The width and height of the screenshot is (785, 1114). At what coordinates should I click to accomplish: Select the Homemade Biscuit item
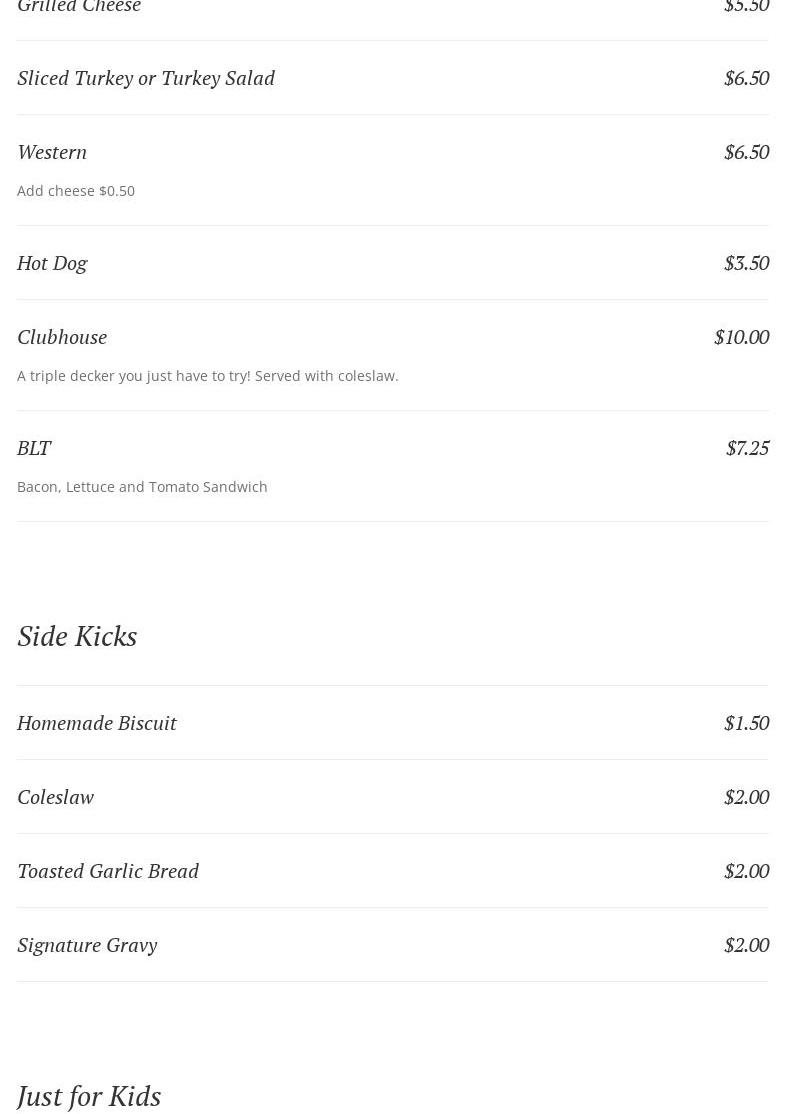97,723
